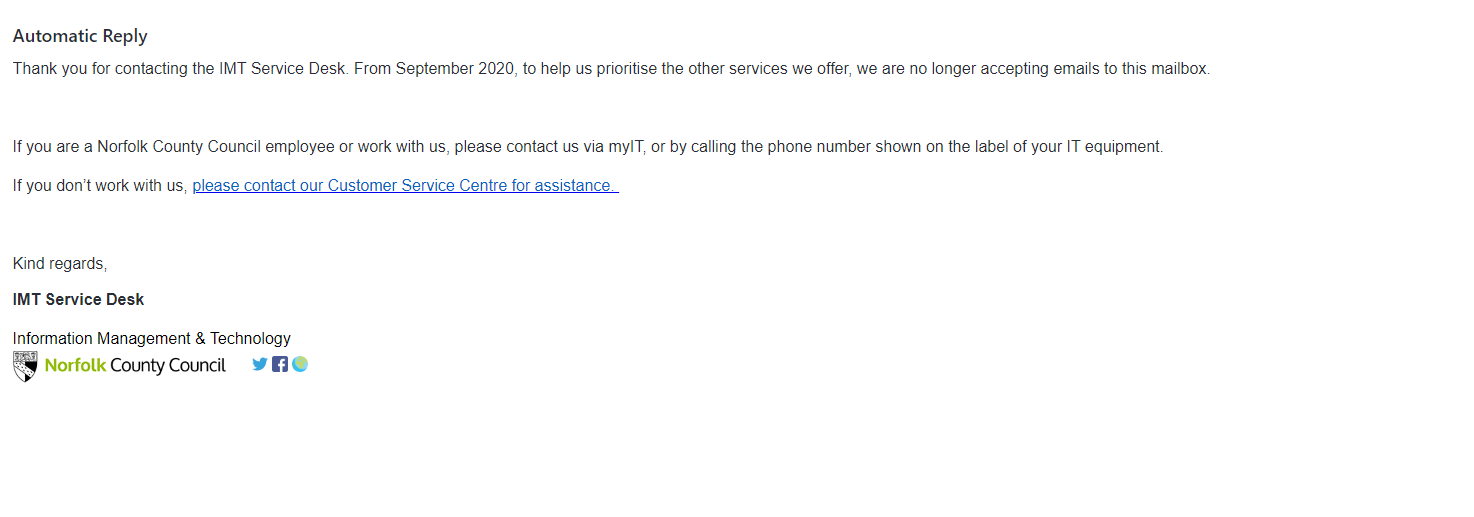The width and height of the screenshot is (1474, 517).
Task: Click the globe website icon
Action: pyautogui.click(x=300, y=364)
